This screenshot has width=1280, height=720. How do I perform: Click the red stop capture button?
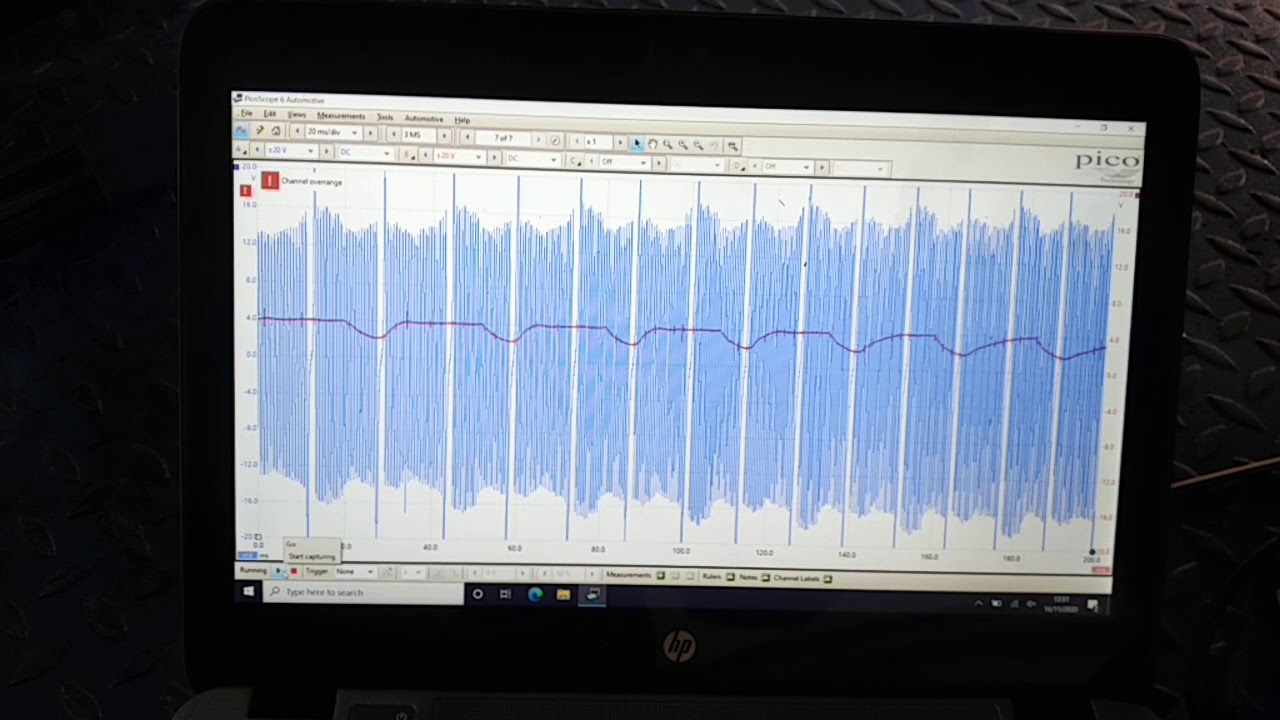pyautogui.click(x=294, y=570)
